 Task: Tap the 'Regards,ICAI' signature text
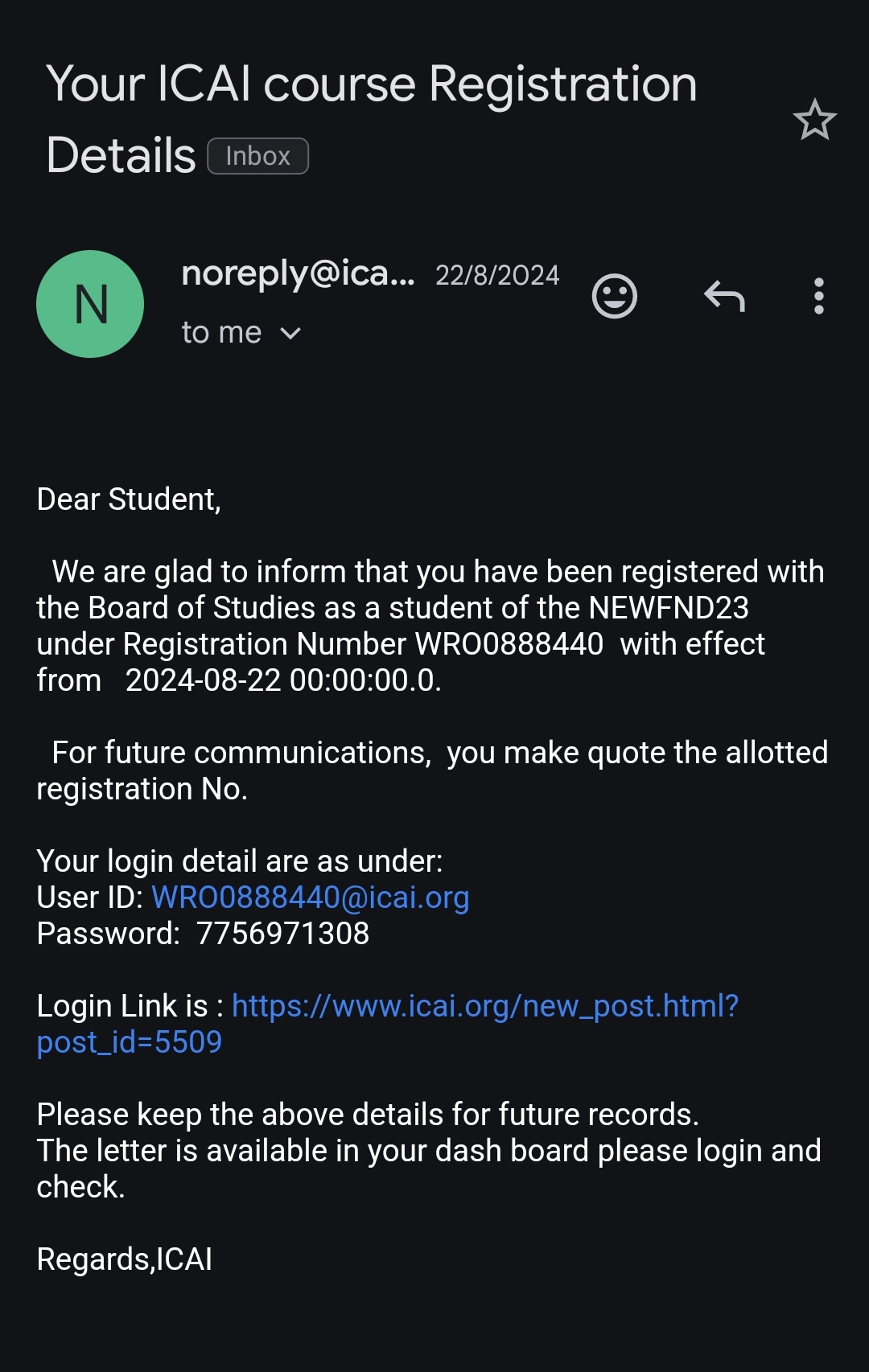pos(125,1259)
